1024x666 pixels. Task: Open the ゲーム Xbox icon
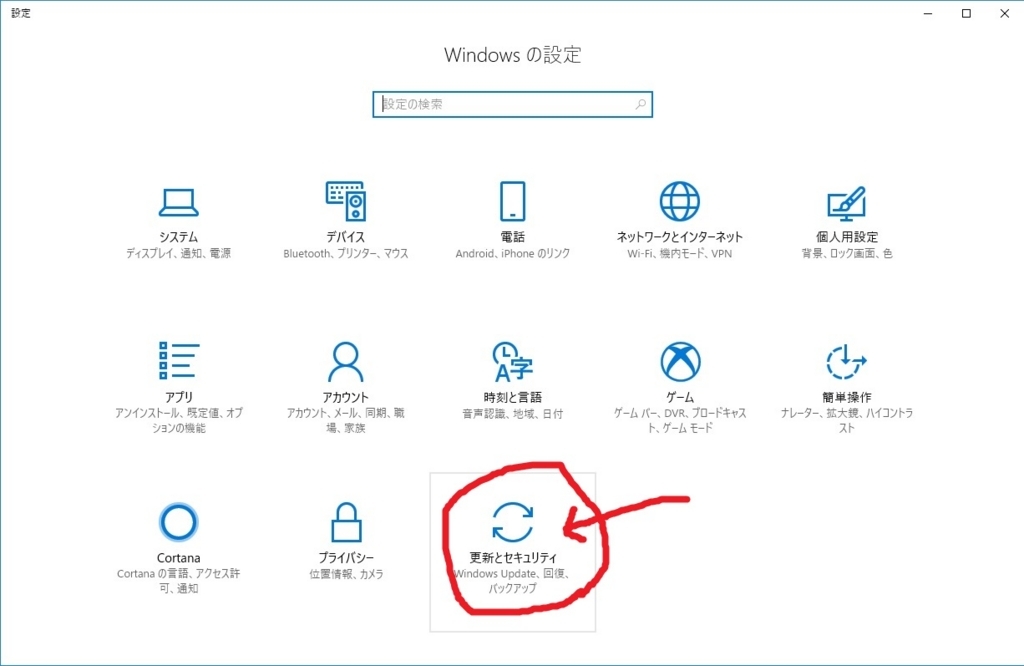[x=680, y=361]
